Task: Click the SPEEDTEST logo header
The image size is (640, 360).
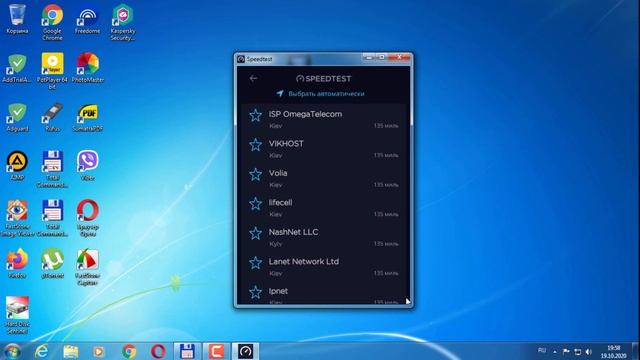Action: [323, 78]
